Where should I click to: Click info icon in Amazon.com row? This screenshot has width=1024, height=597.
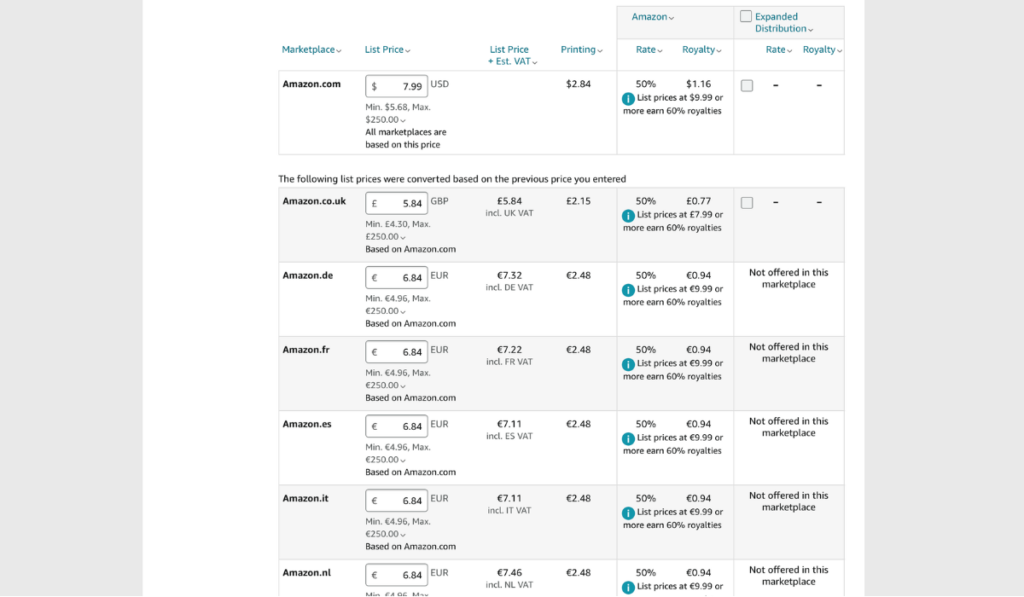(628, 99)
